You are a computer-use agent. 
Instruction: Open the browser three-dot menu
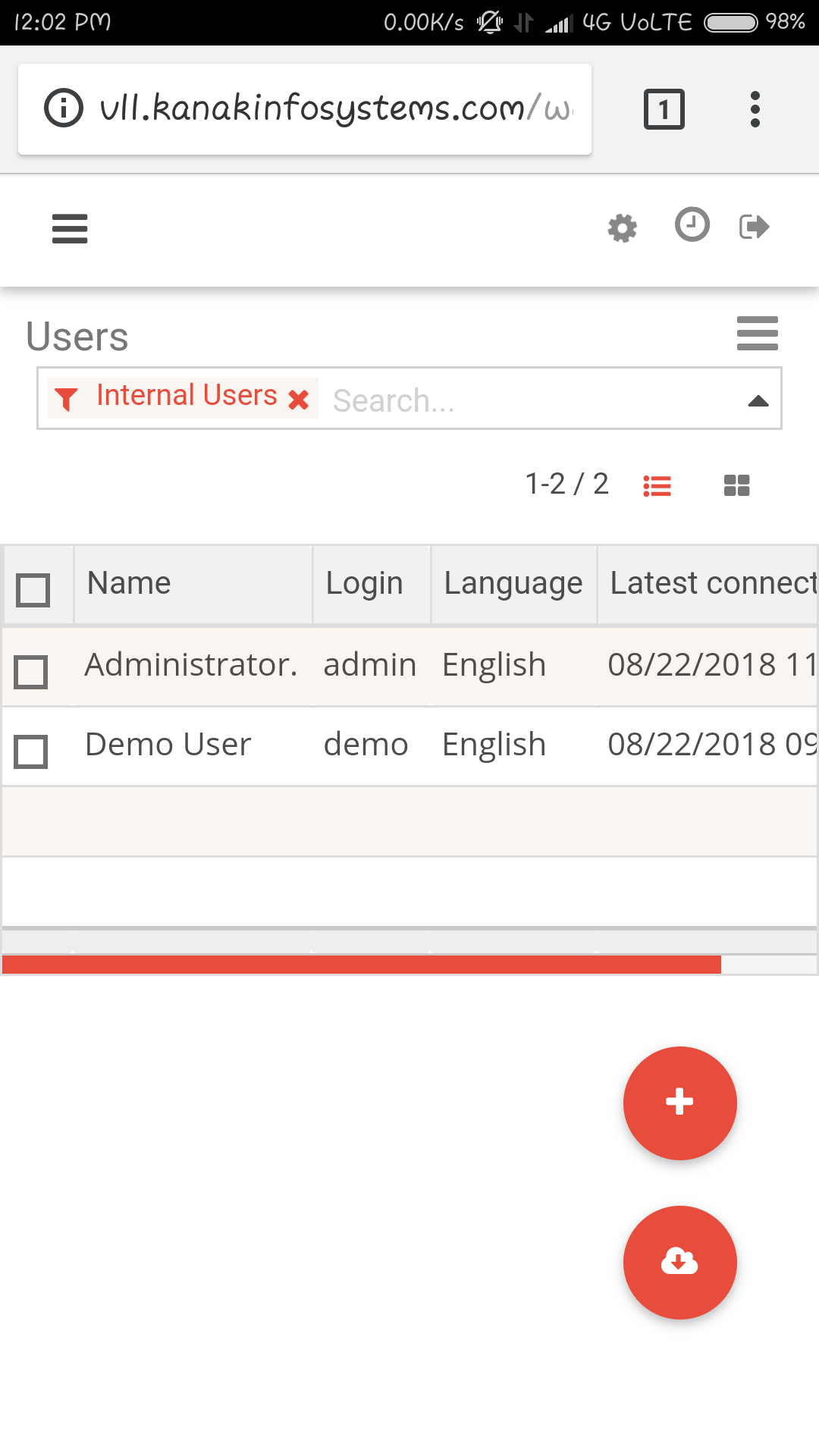755,109
